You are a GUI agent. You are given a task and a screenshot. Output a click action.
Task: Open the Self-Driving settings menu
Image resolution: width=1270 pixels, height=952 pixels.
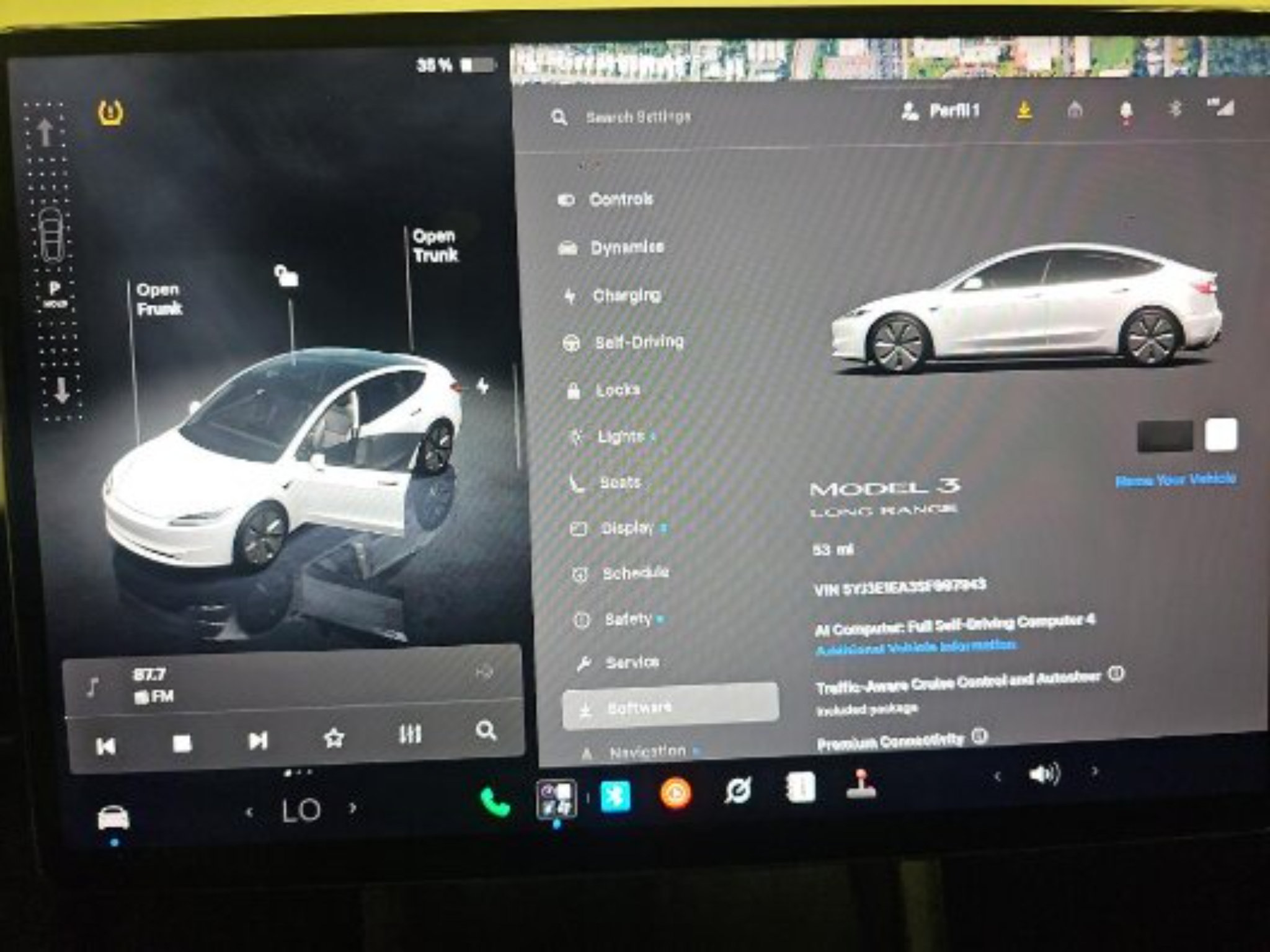(x=623, y=342)
